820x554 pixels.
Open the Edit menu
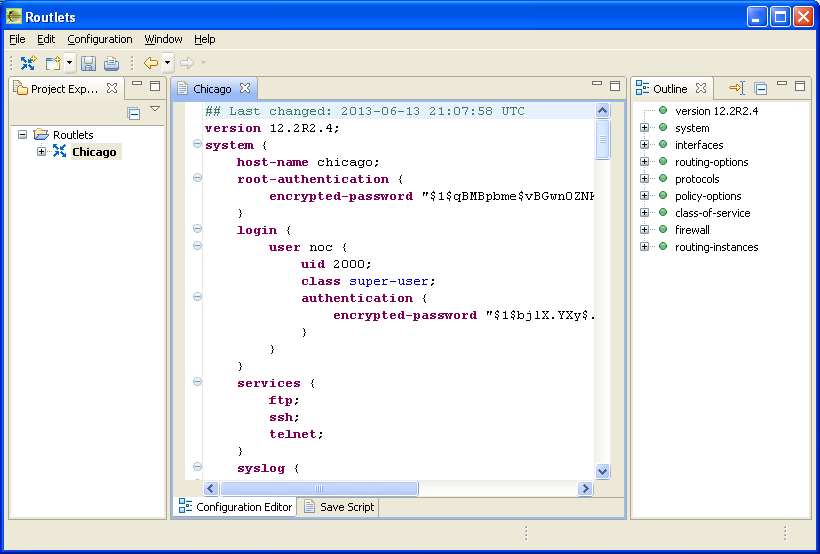(x=46, y=39)
